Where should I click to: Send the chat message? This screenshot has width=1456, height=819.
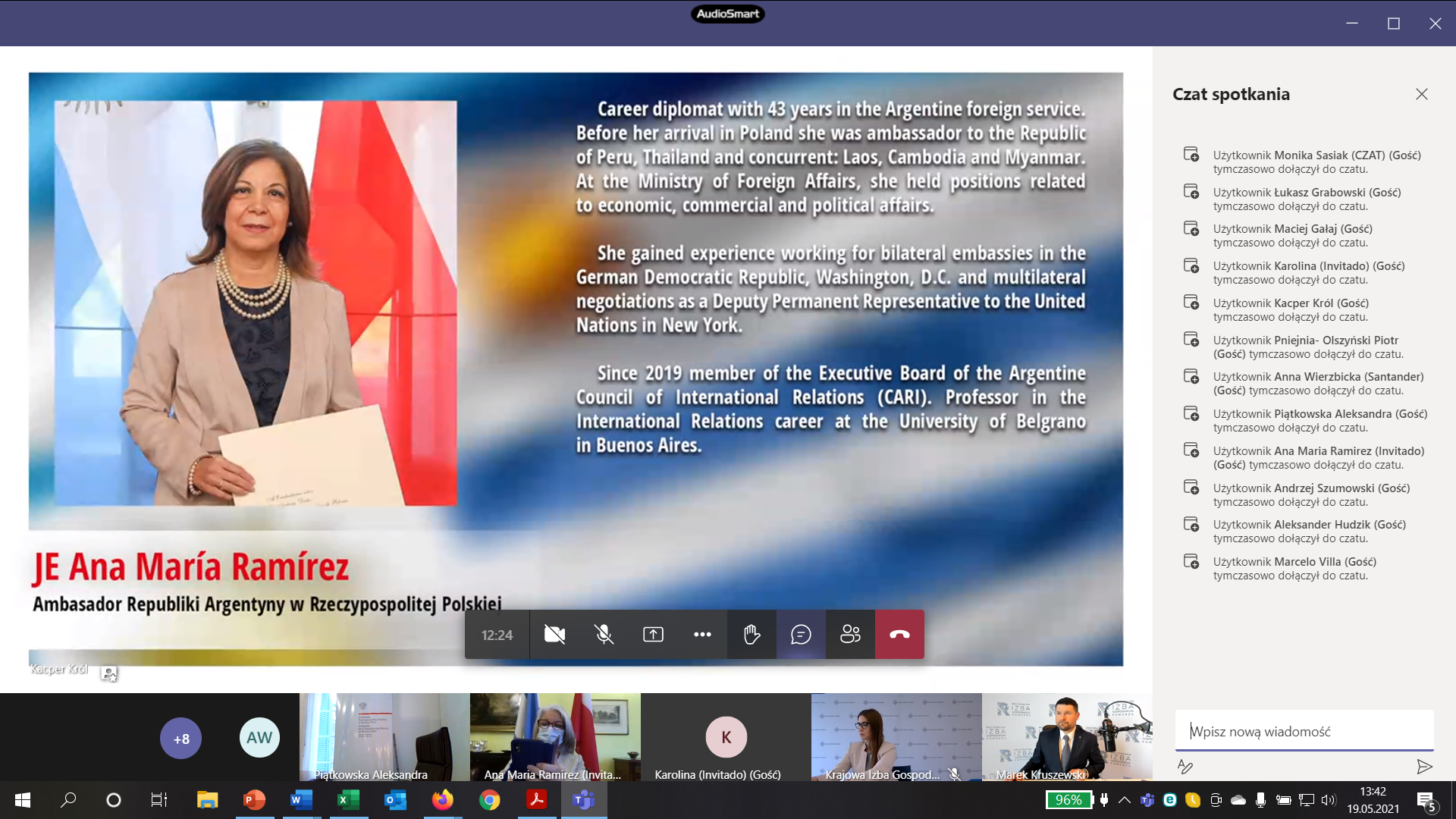(1424, 767)
